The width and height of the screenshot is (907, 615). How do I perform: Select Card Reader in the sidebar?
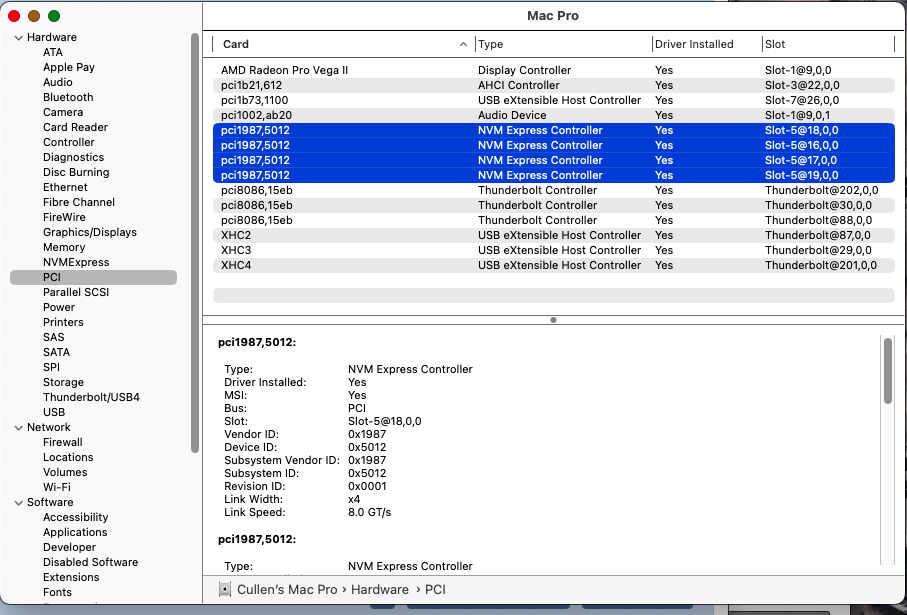tap(75, 127)
